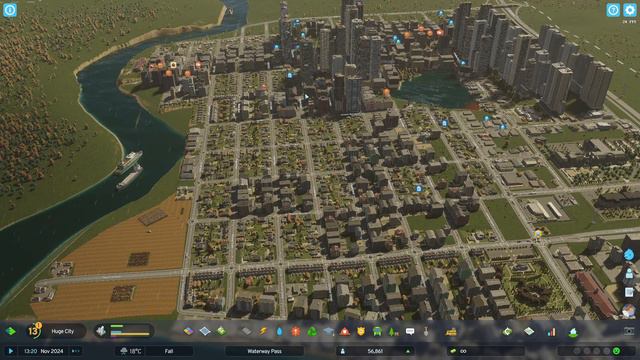Open the game settings gear menu
640x360 pixels.
click(x=630, y=10)
